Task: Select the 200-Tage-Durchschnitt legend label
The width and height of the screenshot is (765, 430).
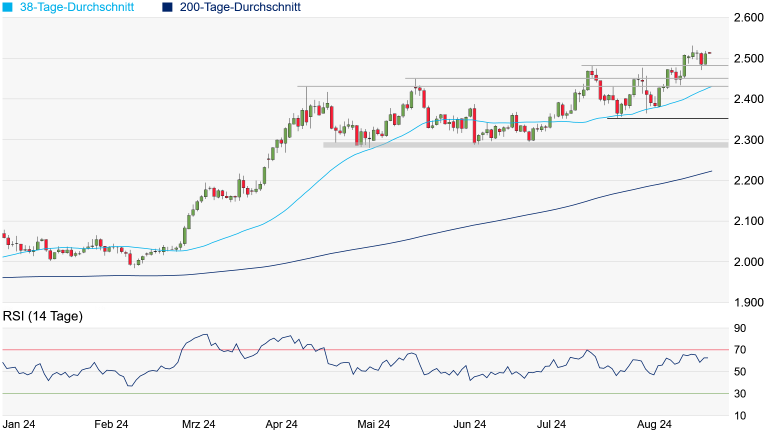Action: pyautogui.click(x=240, y=7)
